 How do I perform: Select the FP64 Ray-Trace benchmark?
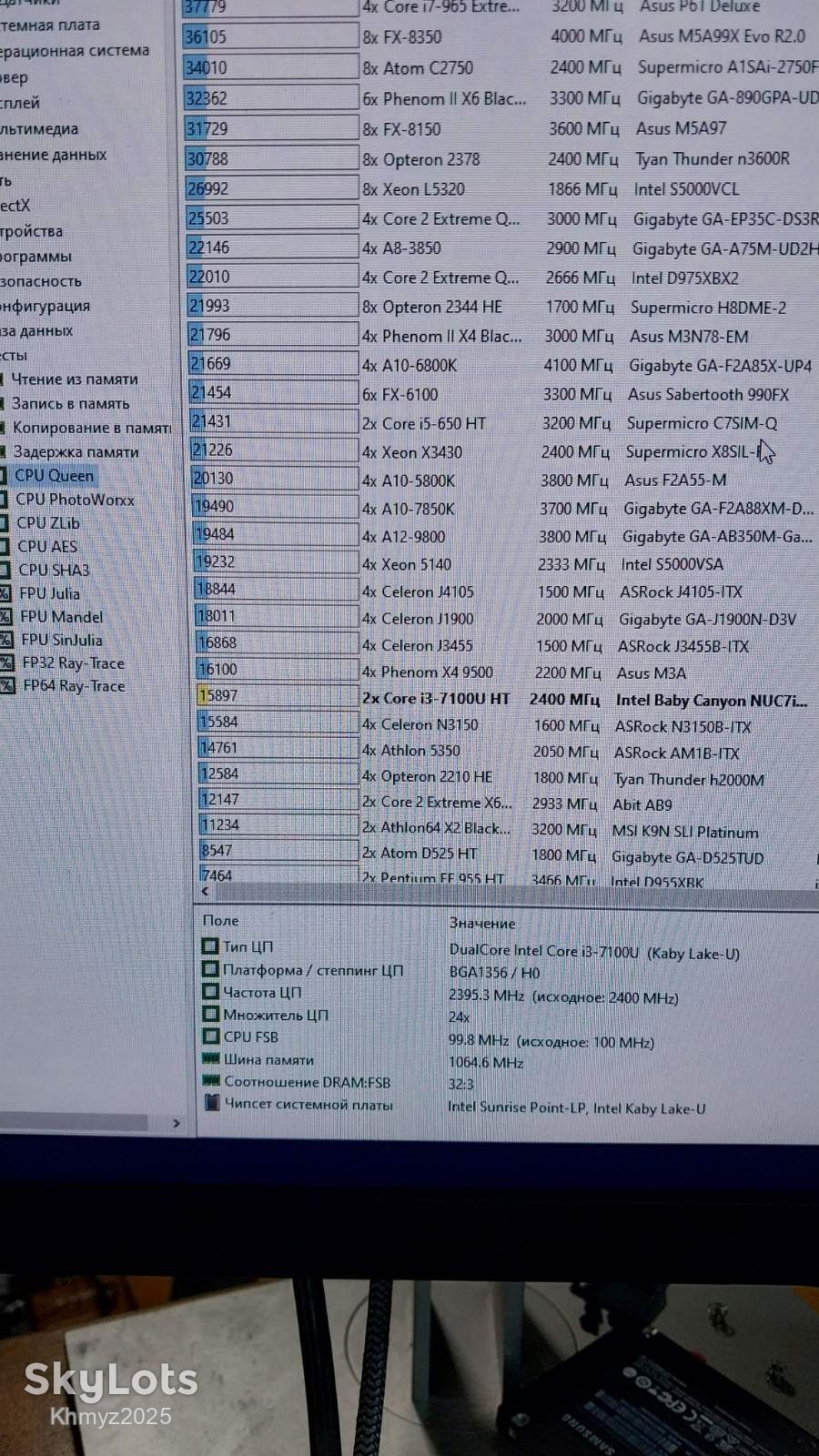click(74, 686)
